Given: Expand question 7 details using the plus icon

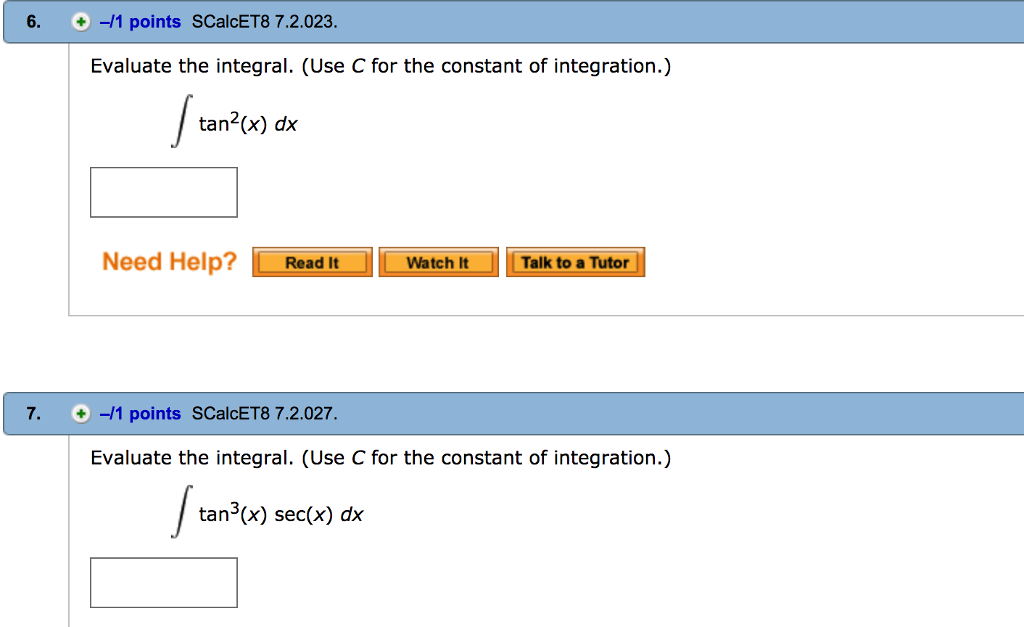Looking at the screenshot, I should coord(79,413).
